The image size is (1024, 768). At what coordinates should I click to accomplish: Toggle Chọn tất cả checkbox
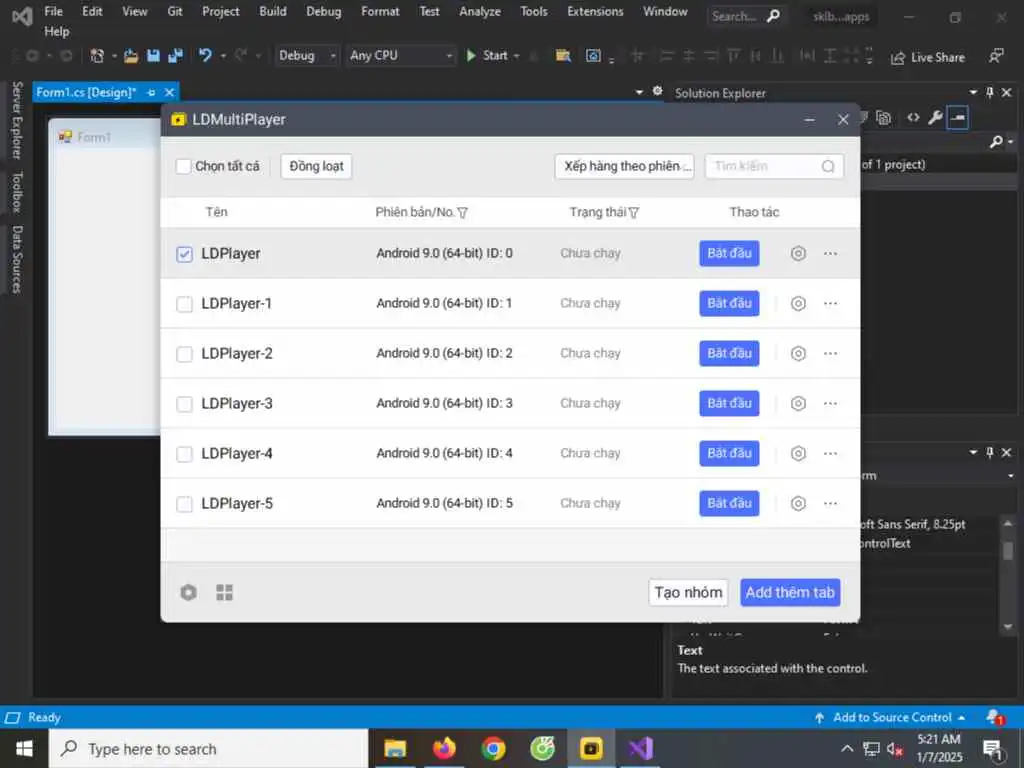pos(184,167)
